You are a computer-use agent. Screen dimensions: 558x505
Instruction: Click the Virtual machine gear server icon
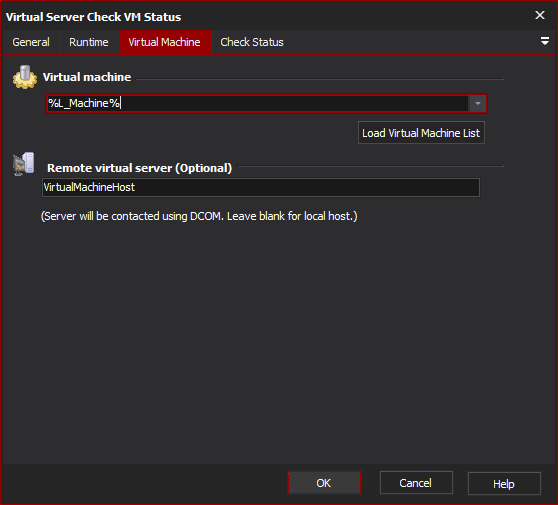25,77
